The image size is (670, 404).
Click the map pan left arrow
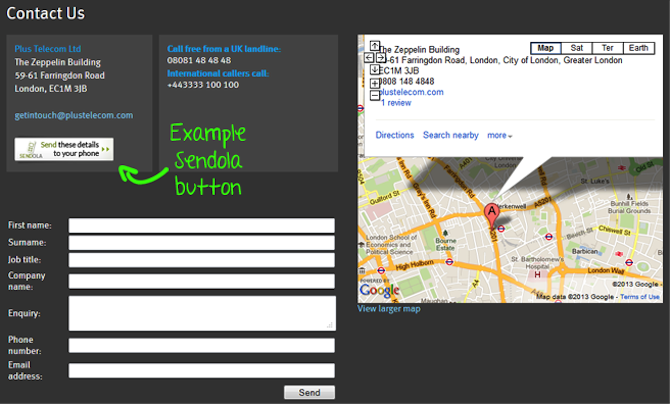[x=368, y=58]
